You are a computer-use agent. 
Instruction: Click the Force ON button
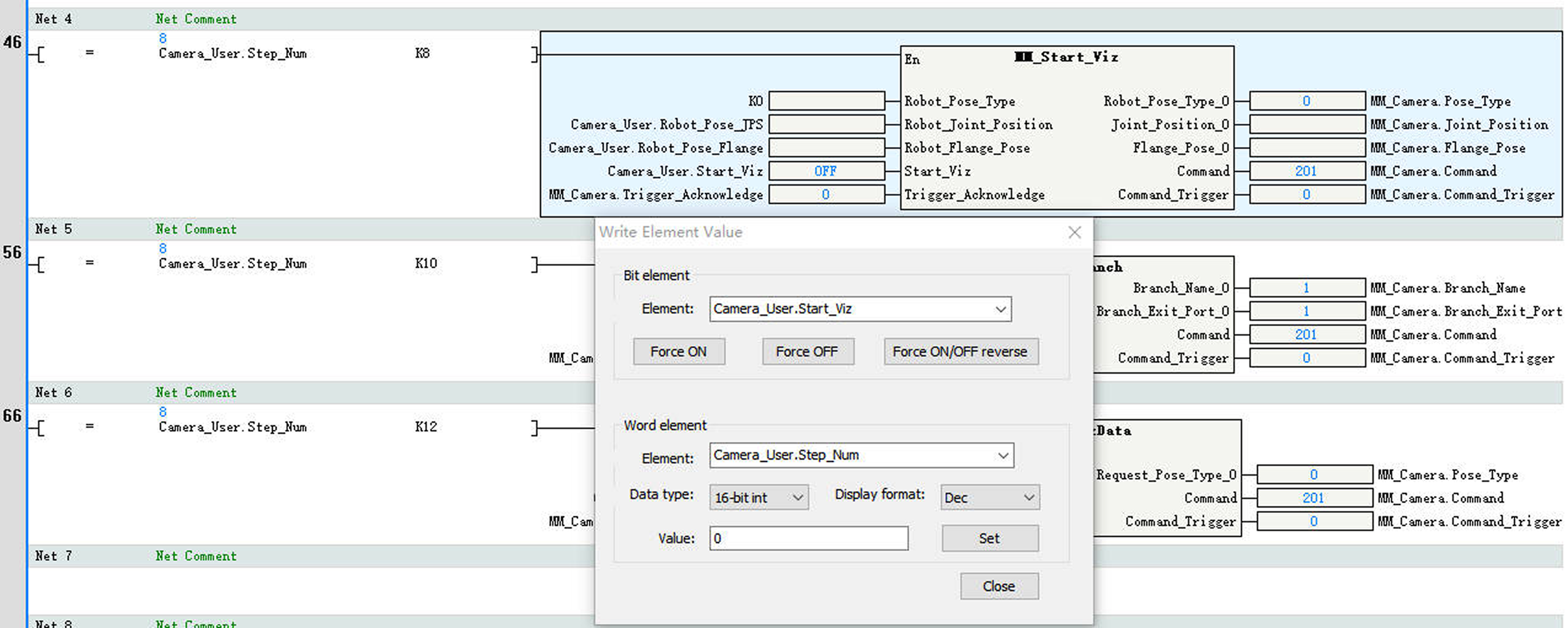pyautogui.click(x=678, y=351)
